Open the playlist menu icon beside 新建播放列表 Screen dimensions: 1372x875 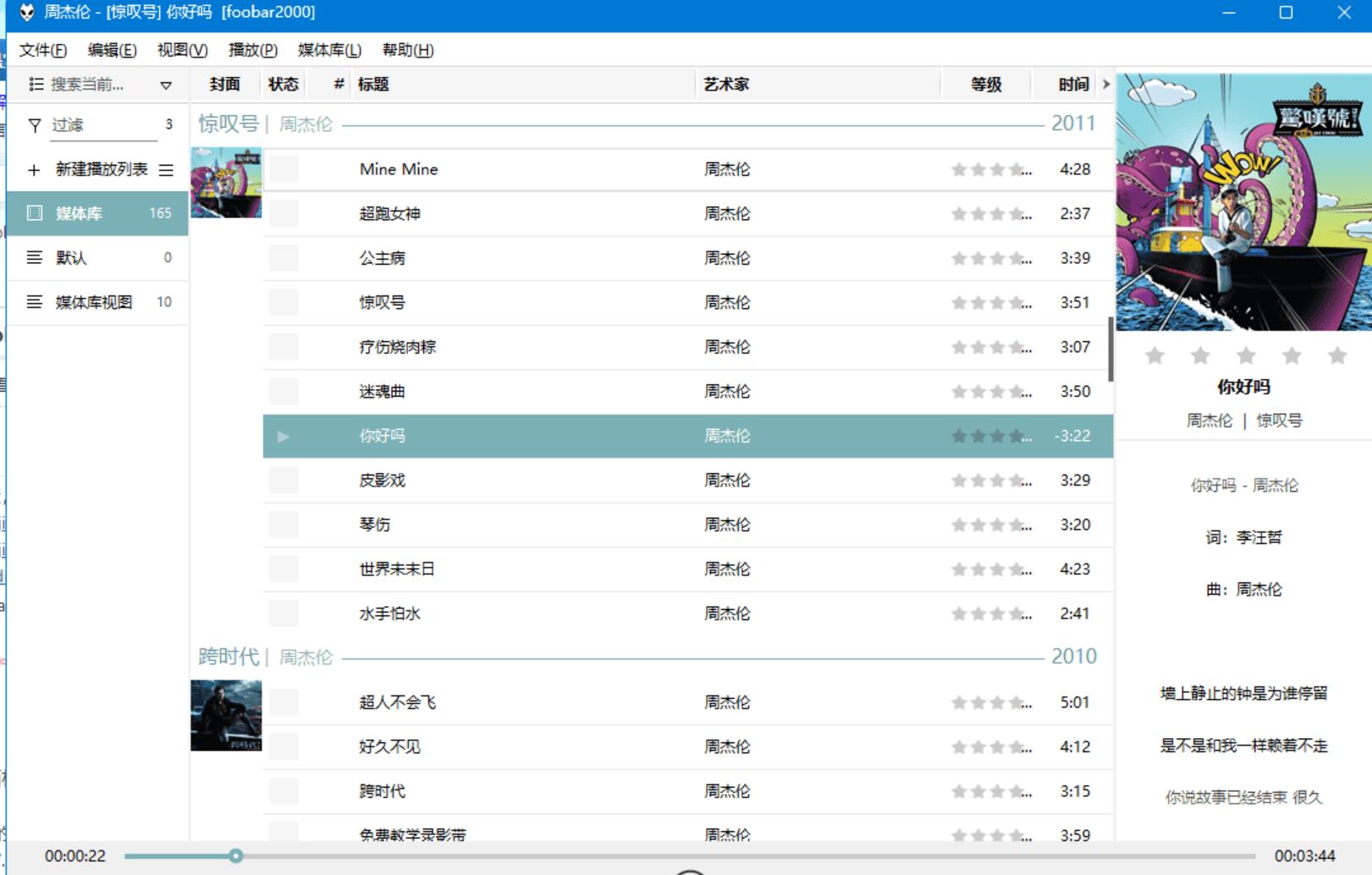pos(166,170)
